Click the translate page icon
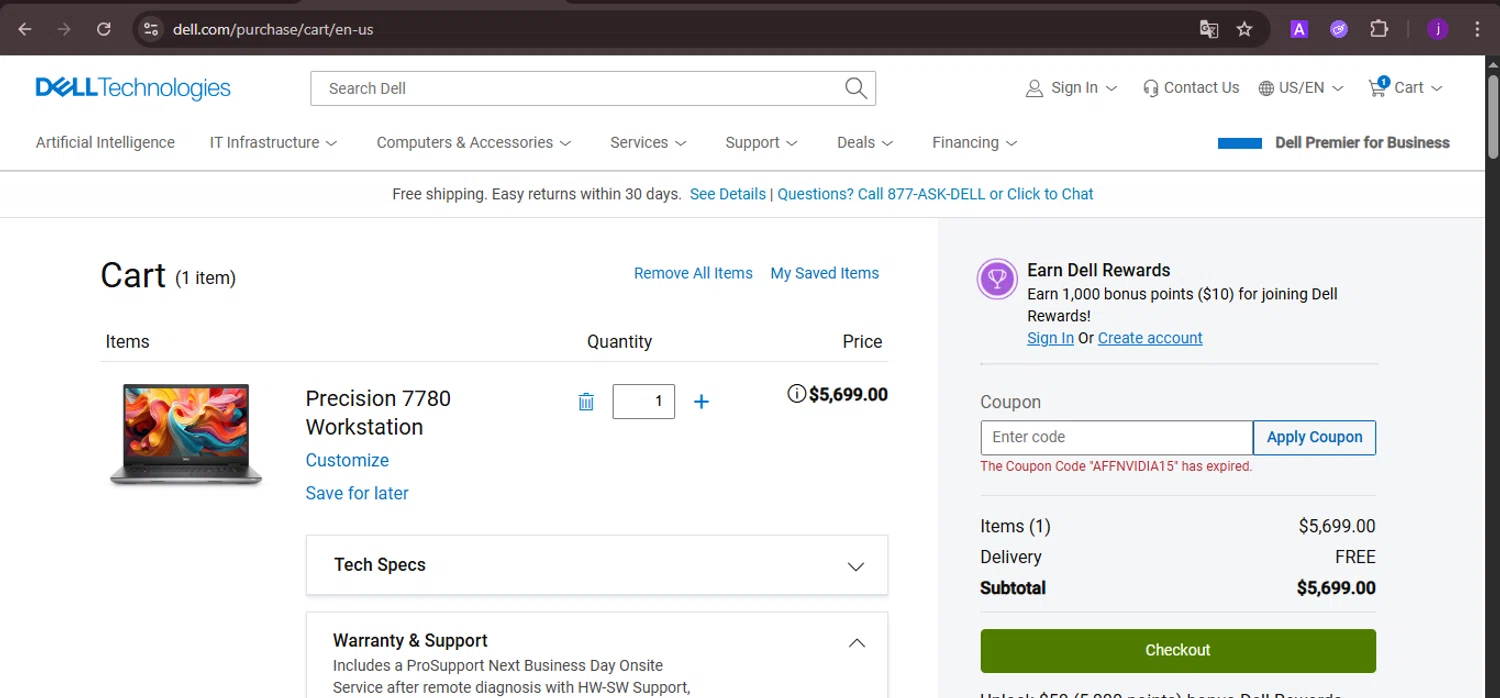The width and height of the screenshot is (1500, 698). coord(1209,29)
